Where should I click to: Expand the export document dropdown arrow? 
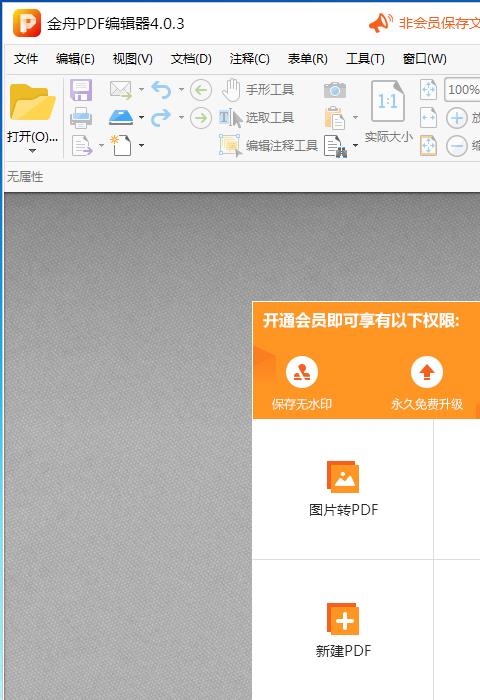click(101, 146)
